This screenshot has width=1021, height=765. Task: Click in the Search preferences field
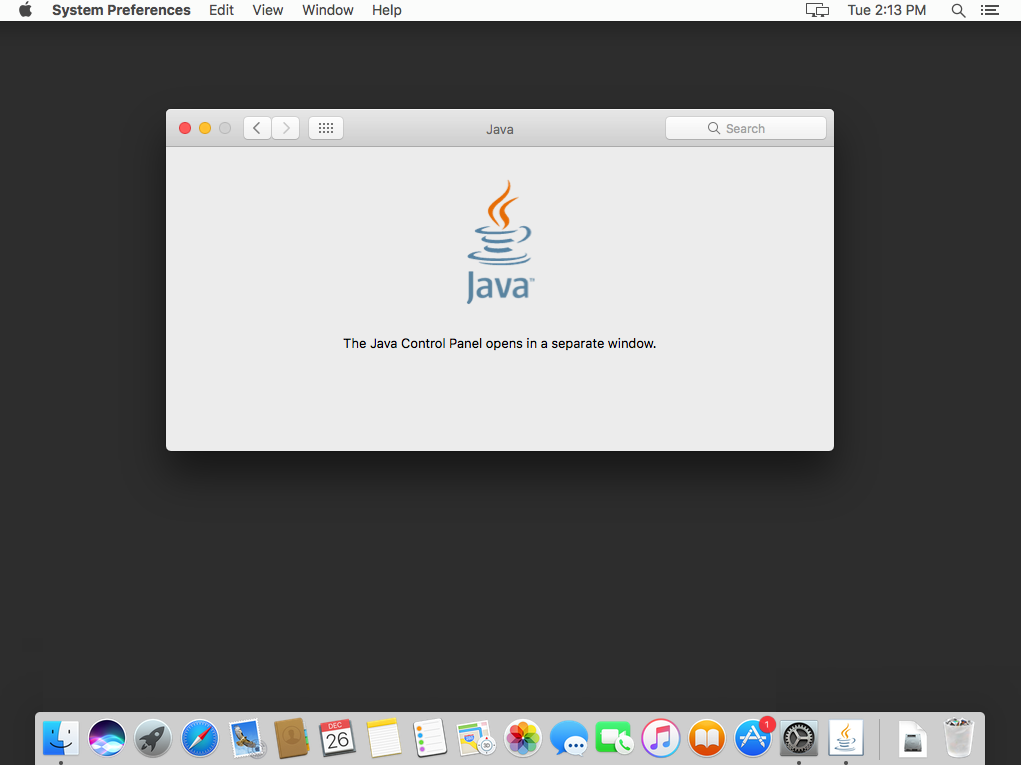[746, 128]
